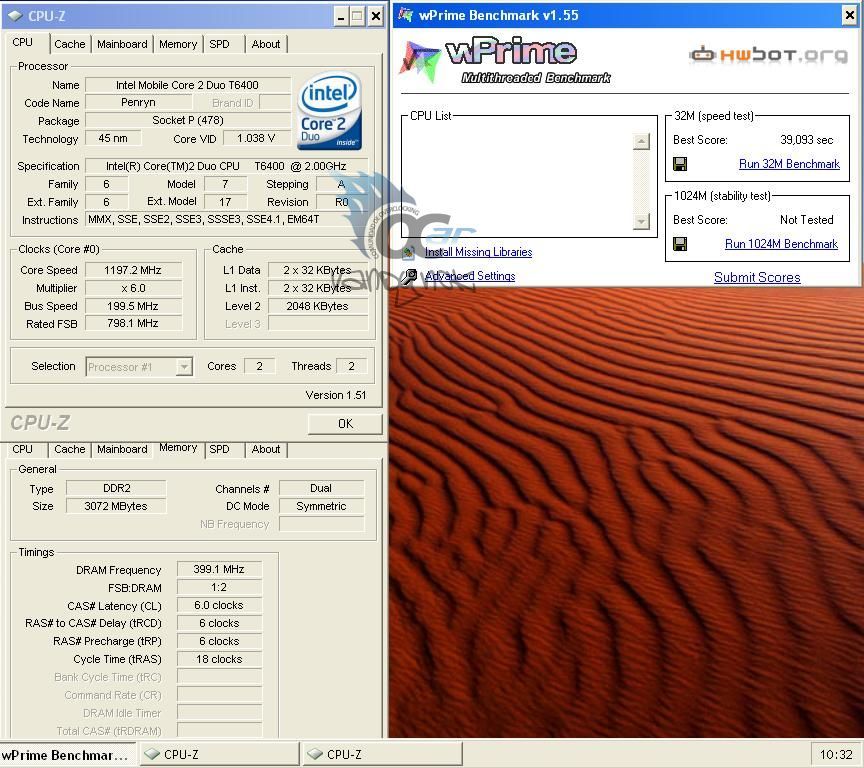864x768 pixels.
Task: Click the Code Name value Penryn
Action: (138, 102)
